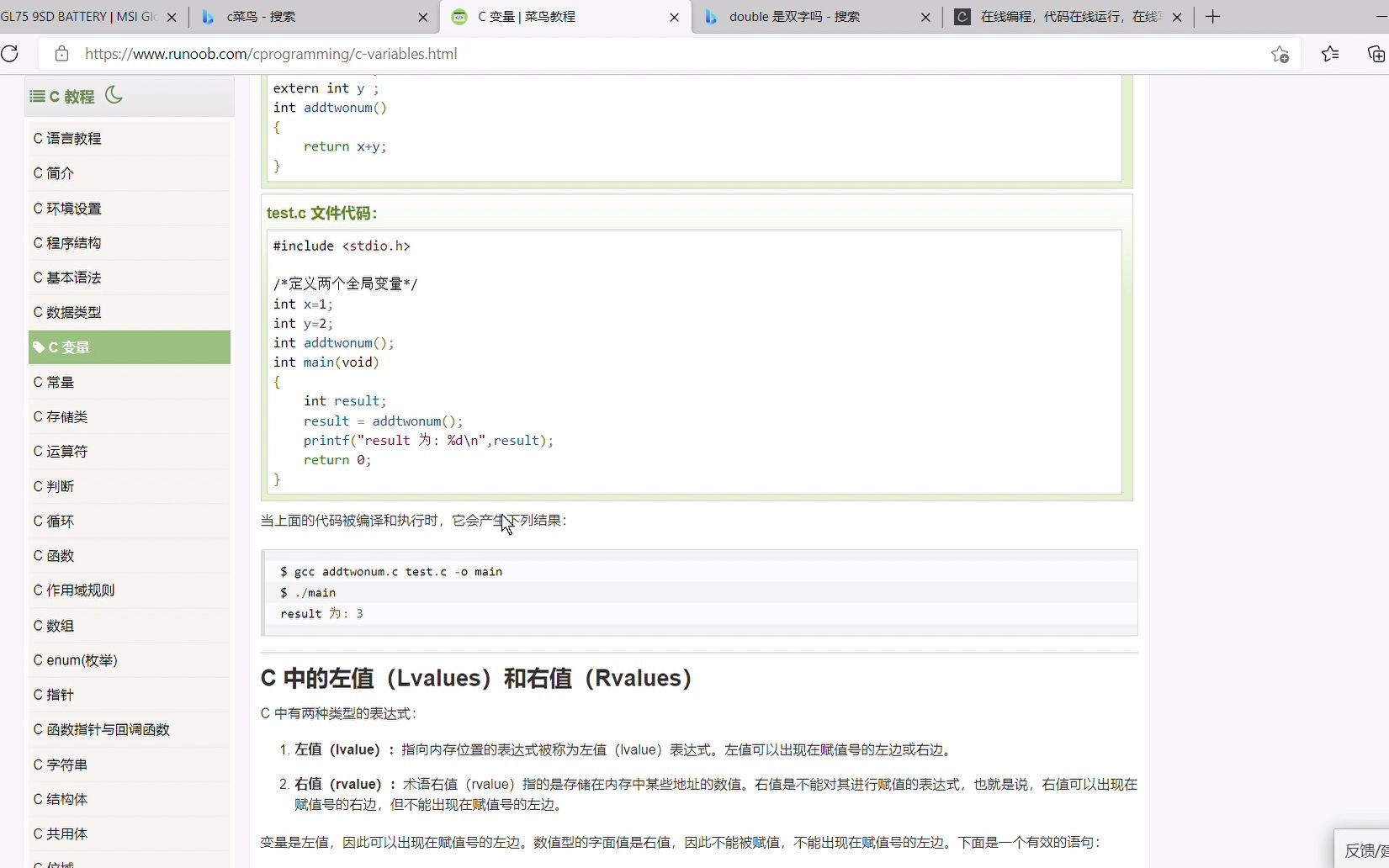
Task: Toggle night mode moon icon
Action: [x=114, y=95]
